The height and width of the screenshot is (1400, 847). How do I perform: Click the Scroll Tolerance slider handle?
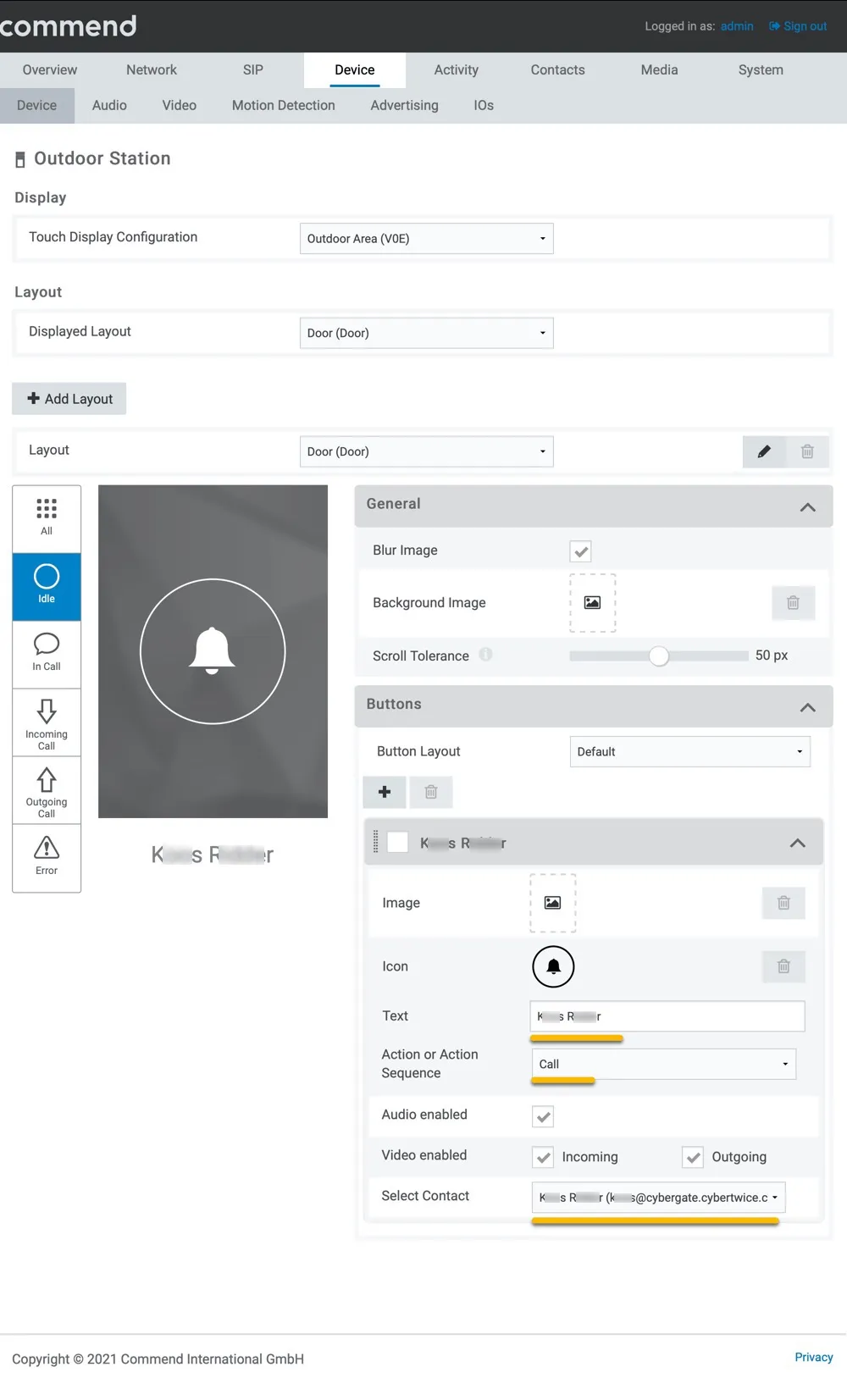(x=659, y=656)
